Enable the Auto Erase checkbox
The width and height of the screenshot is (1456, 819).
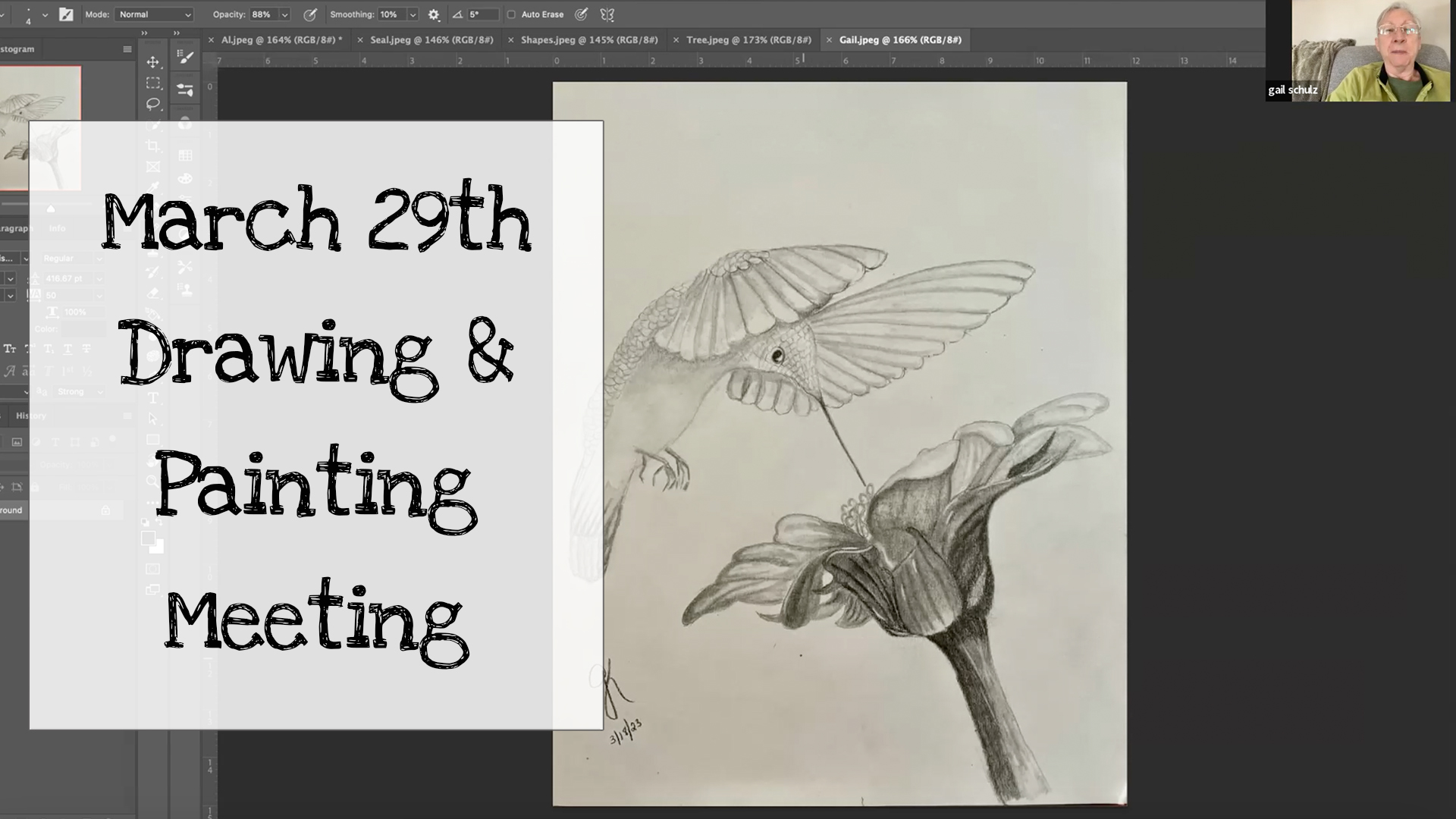pyautogui.click(x=511, y=14)
